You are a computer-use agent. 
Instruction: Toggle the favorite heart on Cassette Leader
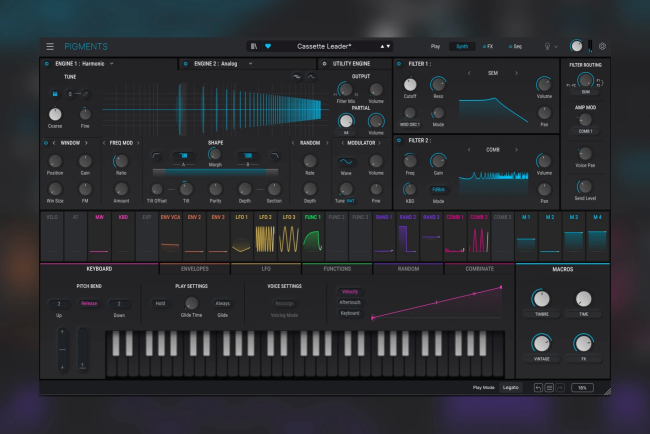coord(268,46)
